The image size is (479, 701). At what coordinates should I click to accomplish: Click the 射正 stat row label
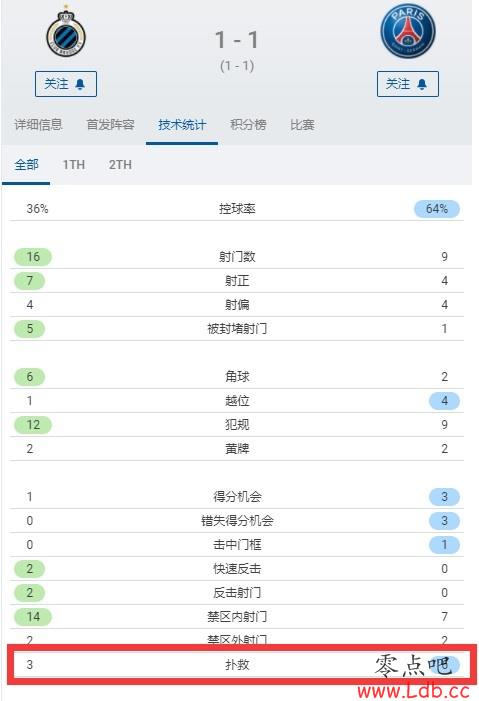click(237, 281)
